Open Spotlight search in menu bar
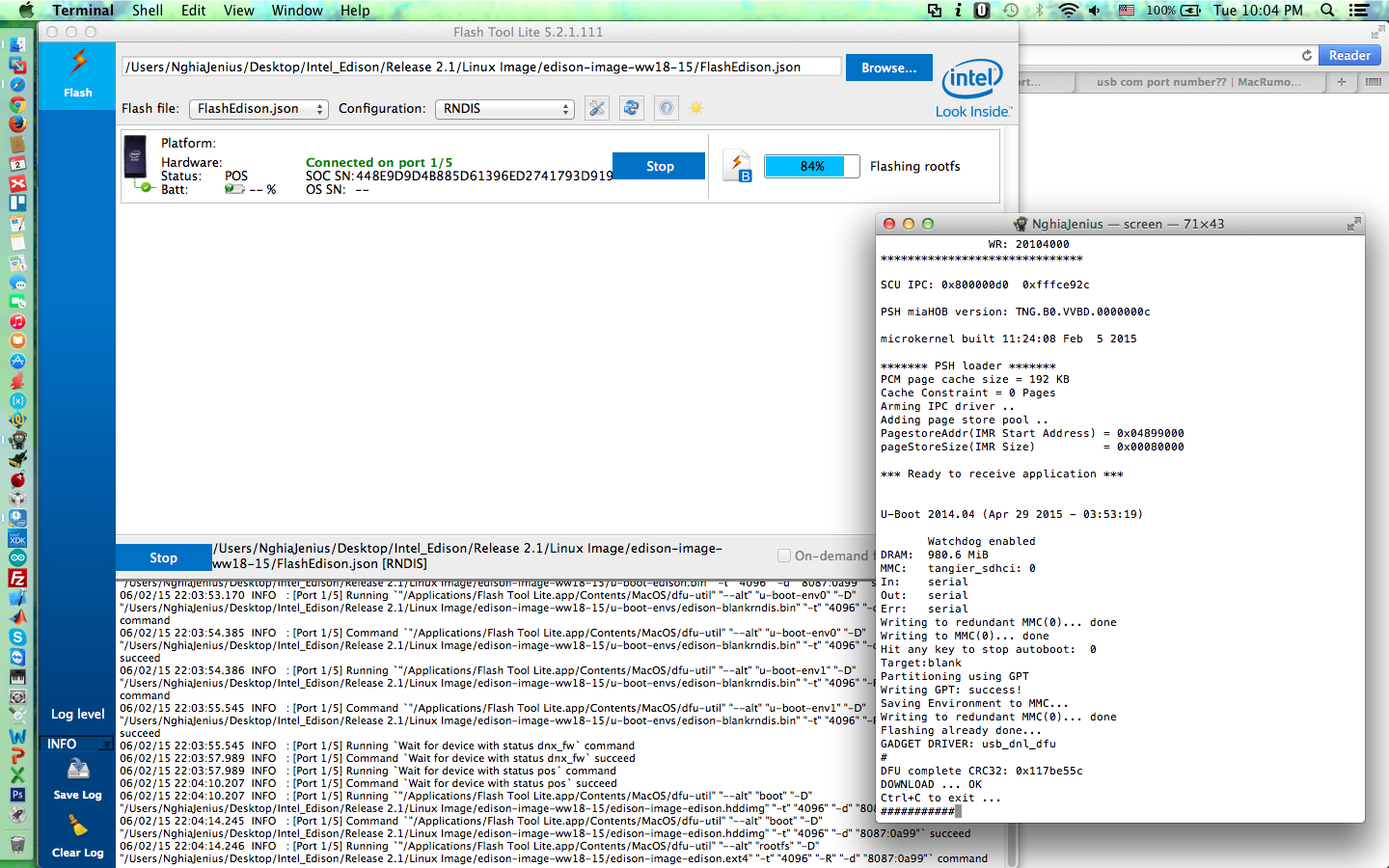 (1327, 11)
